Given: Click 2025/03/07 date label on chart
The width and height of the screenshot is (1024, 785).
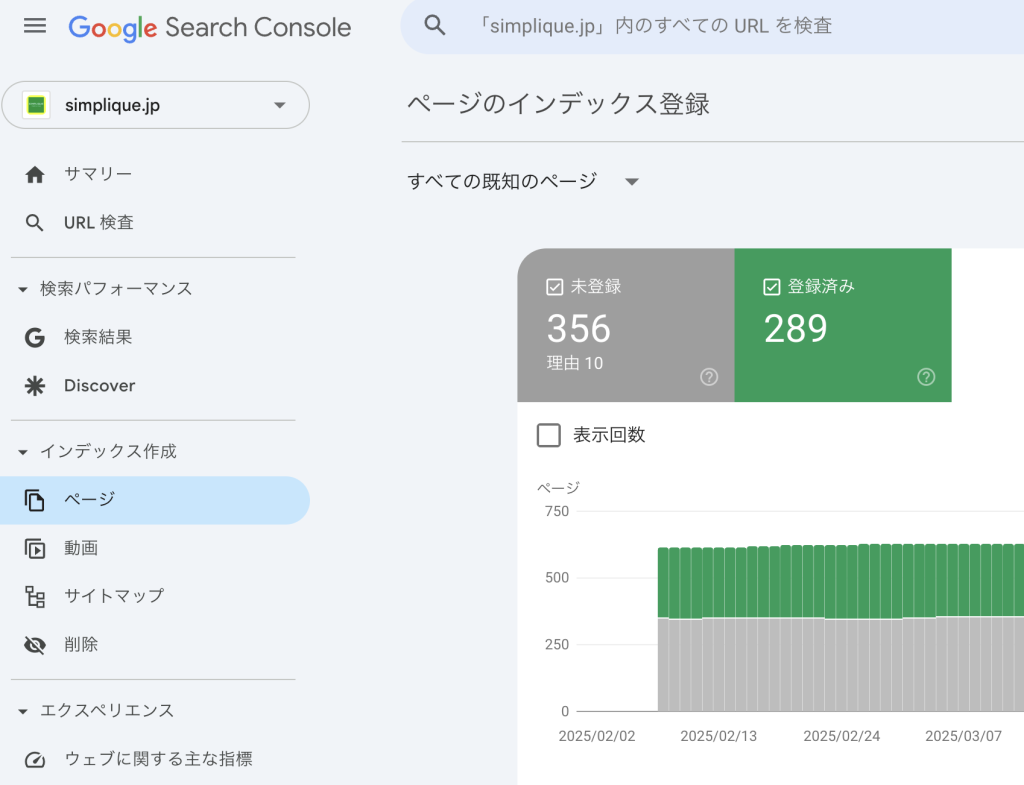Looking at the screenshot, I should (963, 736).
